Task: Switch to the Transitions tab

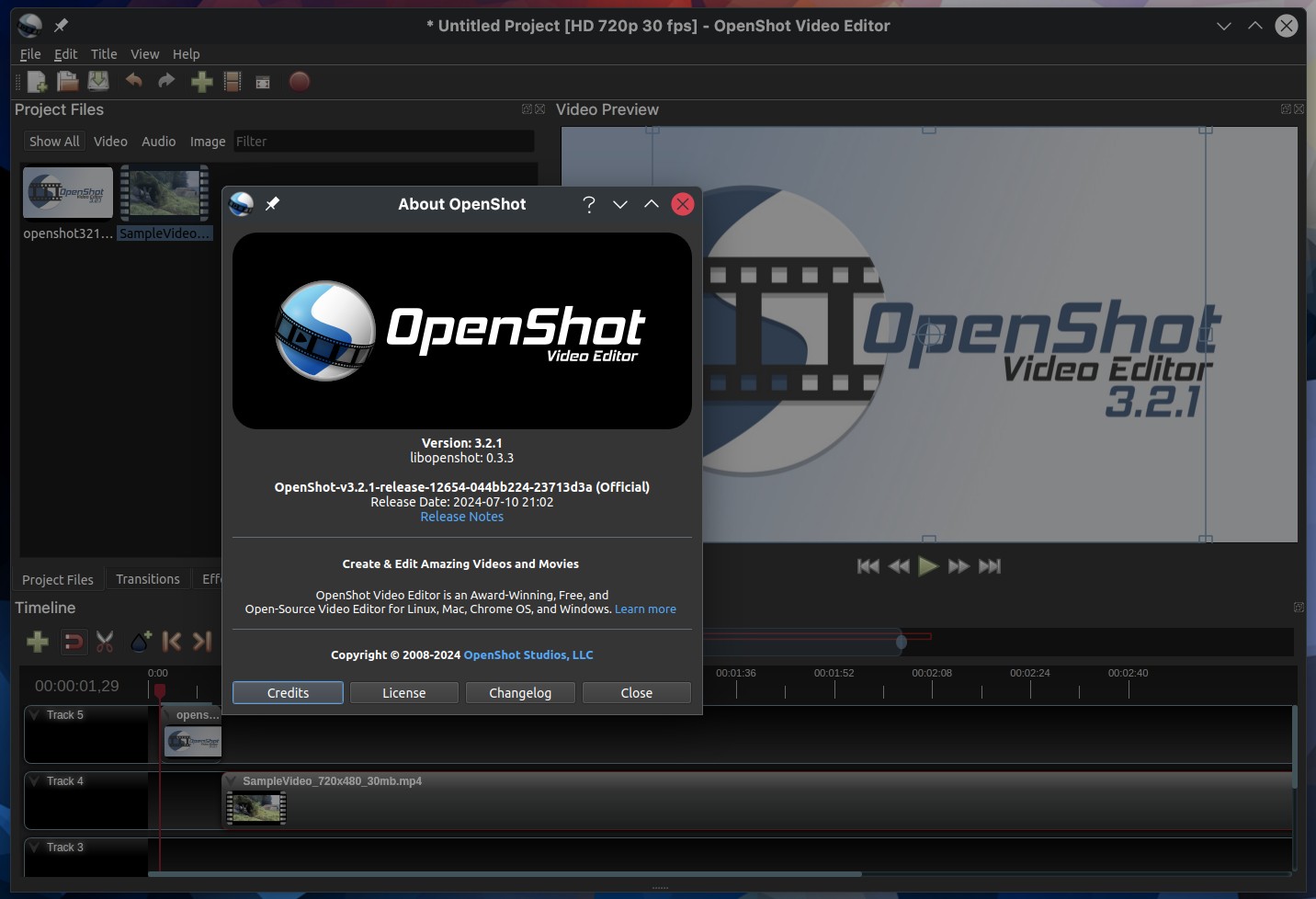Action: pyautogui.click(x=148, y=579)
